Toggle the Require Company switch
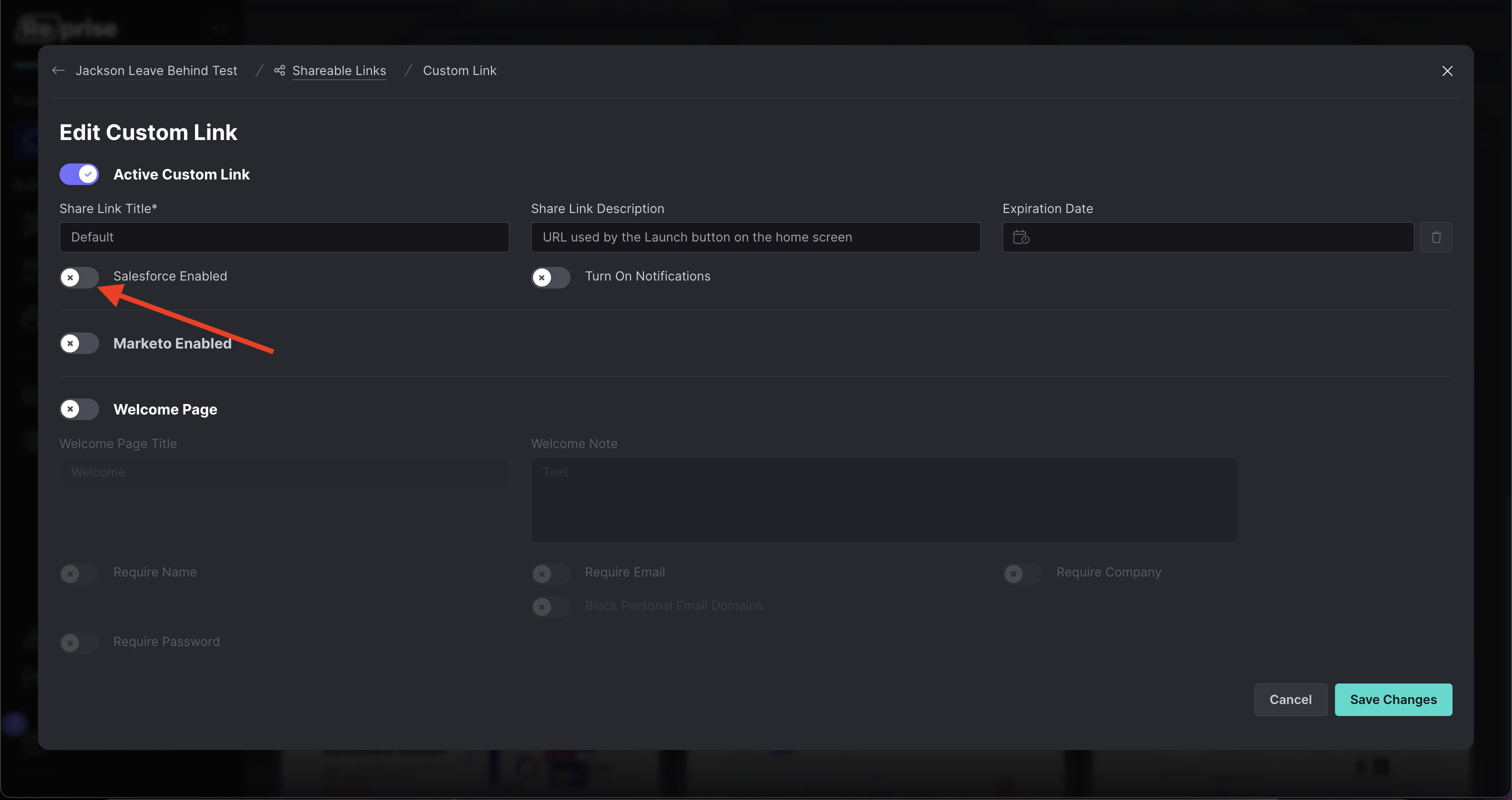1512x800 pixels. [x=1022, y=573]
